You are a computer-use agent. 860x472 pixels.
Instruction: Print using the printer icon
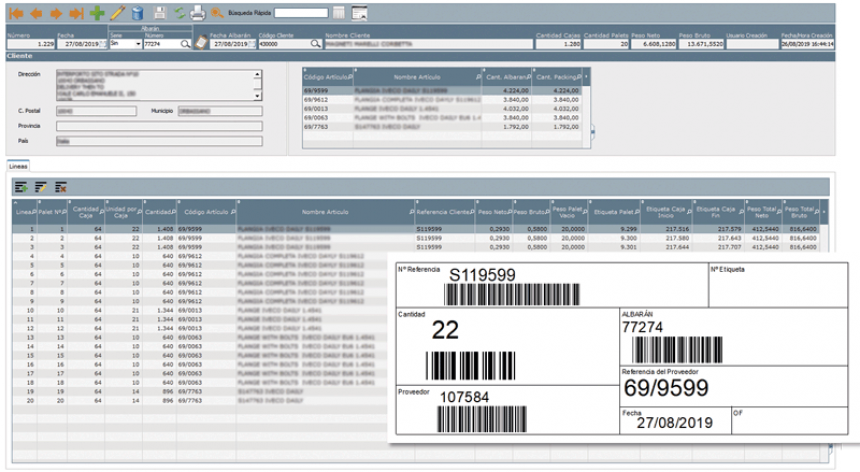[x=198, y=13]
